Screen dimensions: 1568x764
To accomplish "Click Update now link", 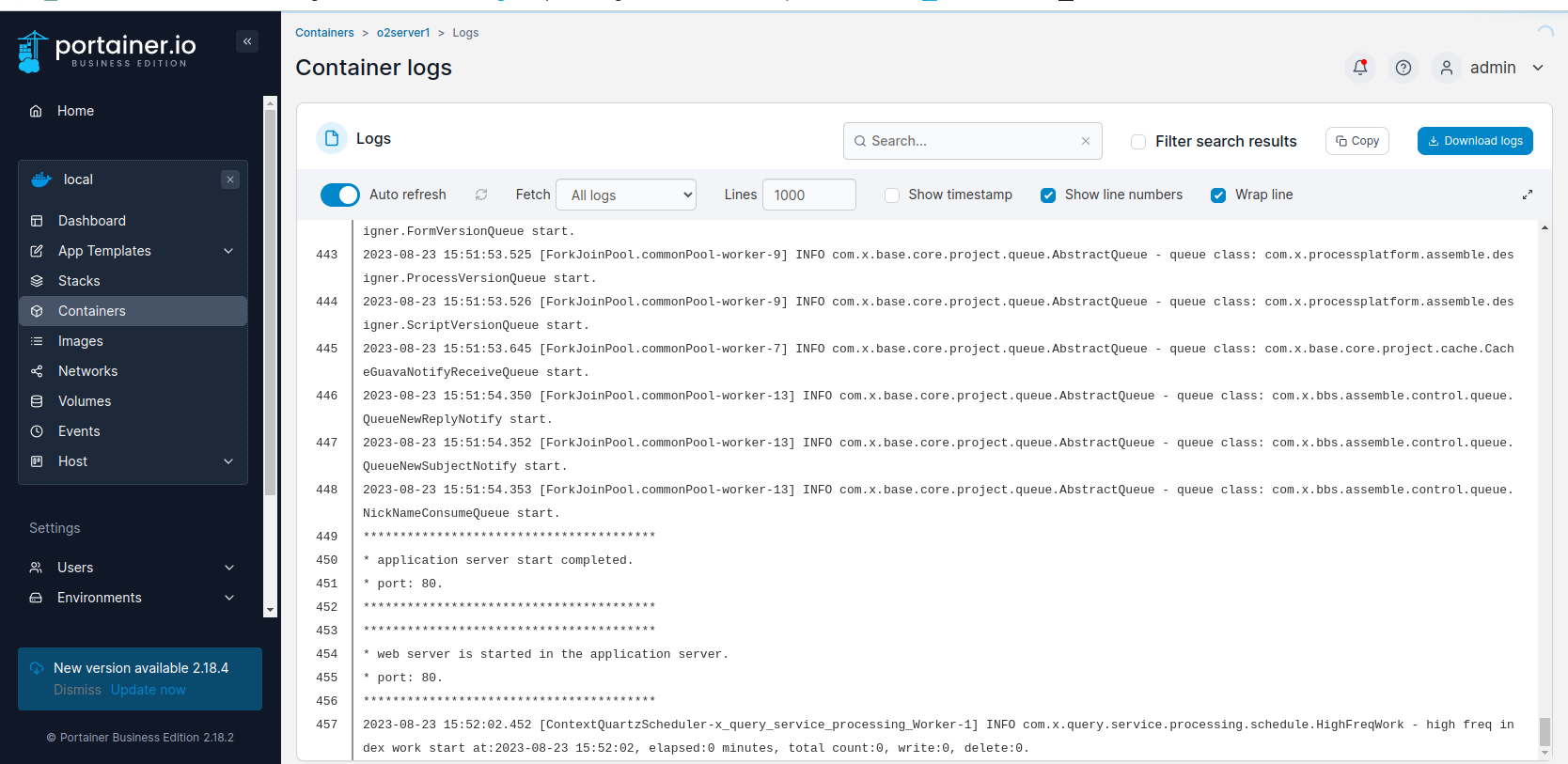I will tap(149, 690).
